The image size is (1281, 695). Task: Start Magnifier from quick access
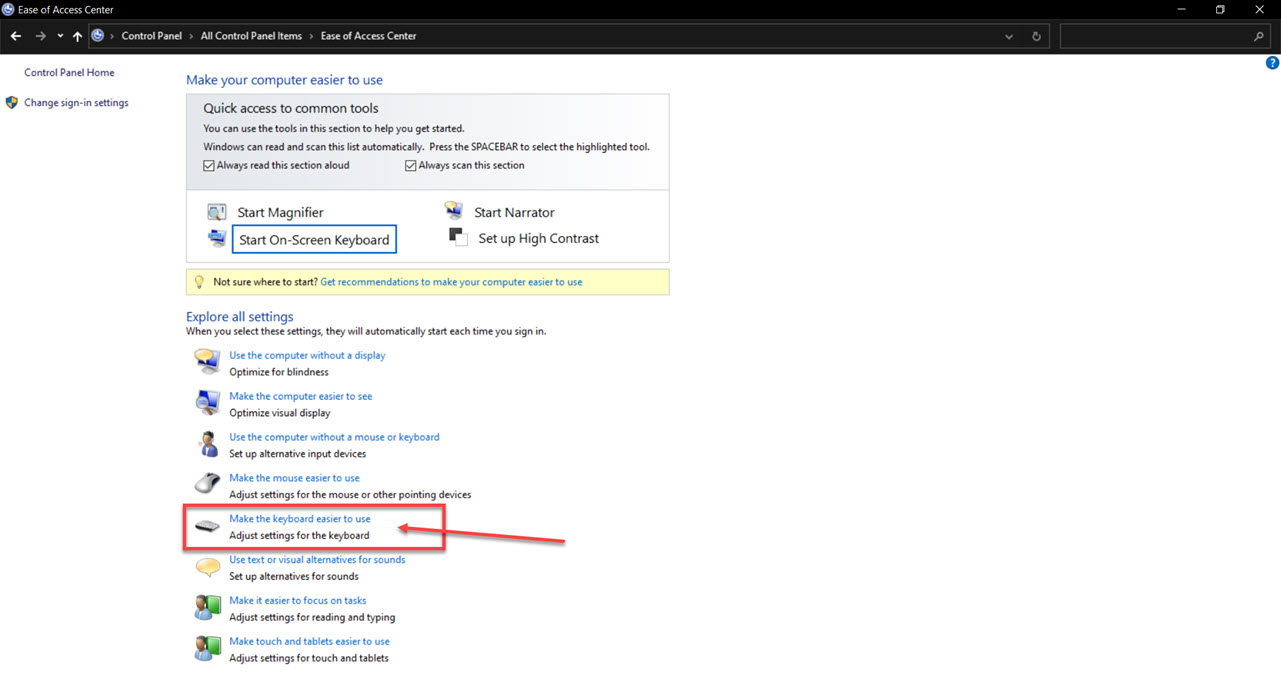click(x=280, y=213)
